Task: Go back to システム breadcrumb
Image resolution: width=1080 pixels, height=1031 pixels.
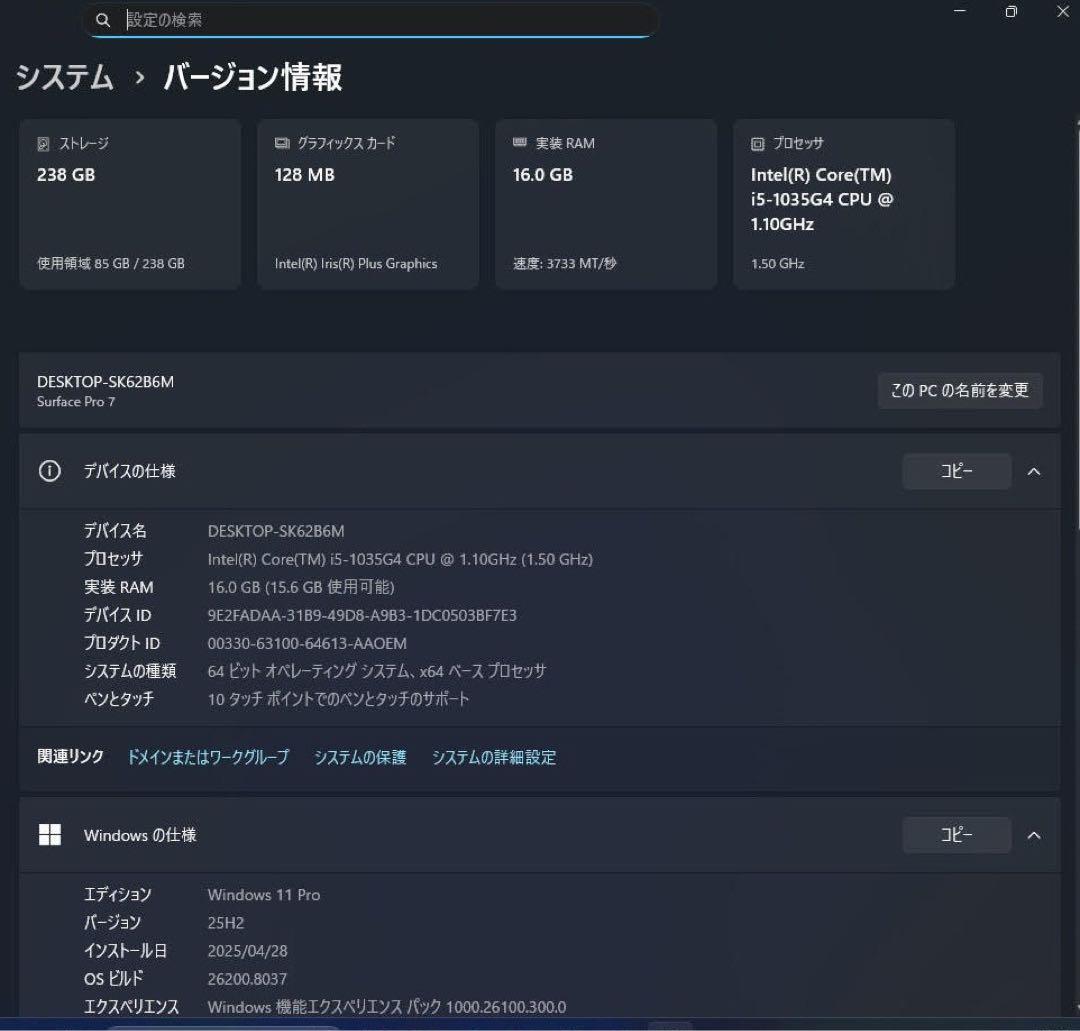Action: (x=64, y=76)
